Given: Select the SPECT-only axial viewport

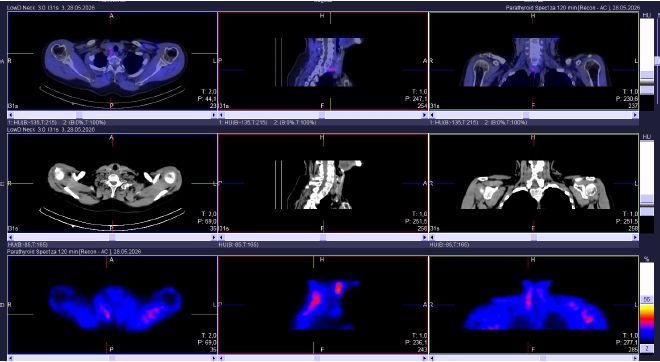Looking at the screenshot, I should click(x=112, y=304).
